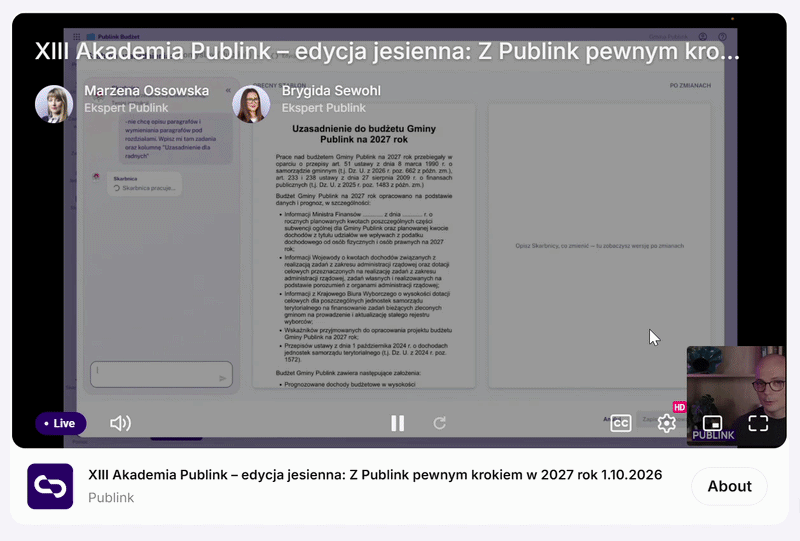Click the presenter webcam thumbnail
Image resolution: width=800 pixels, height=541 pixels.
736,396
